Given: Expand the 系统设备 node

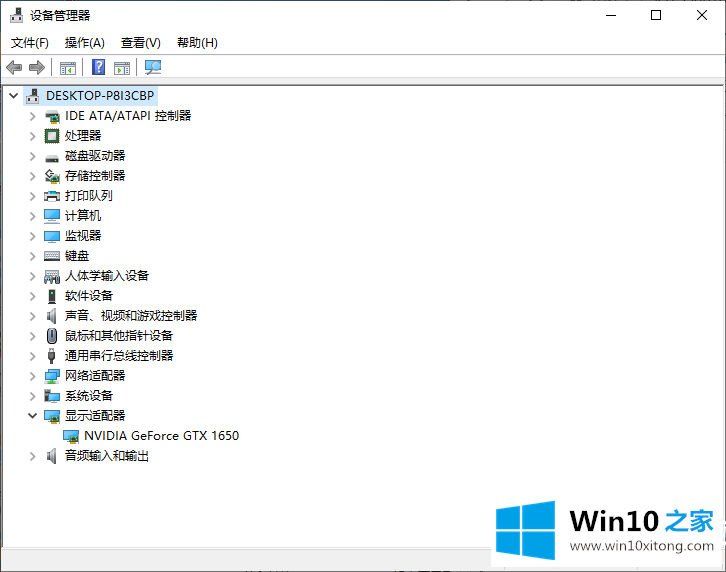Looking at the screenshot, I should (32, 396).
